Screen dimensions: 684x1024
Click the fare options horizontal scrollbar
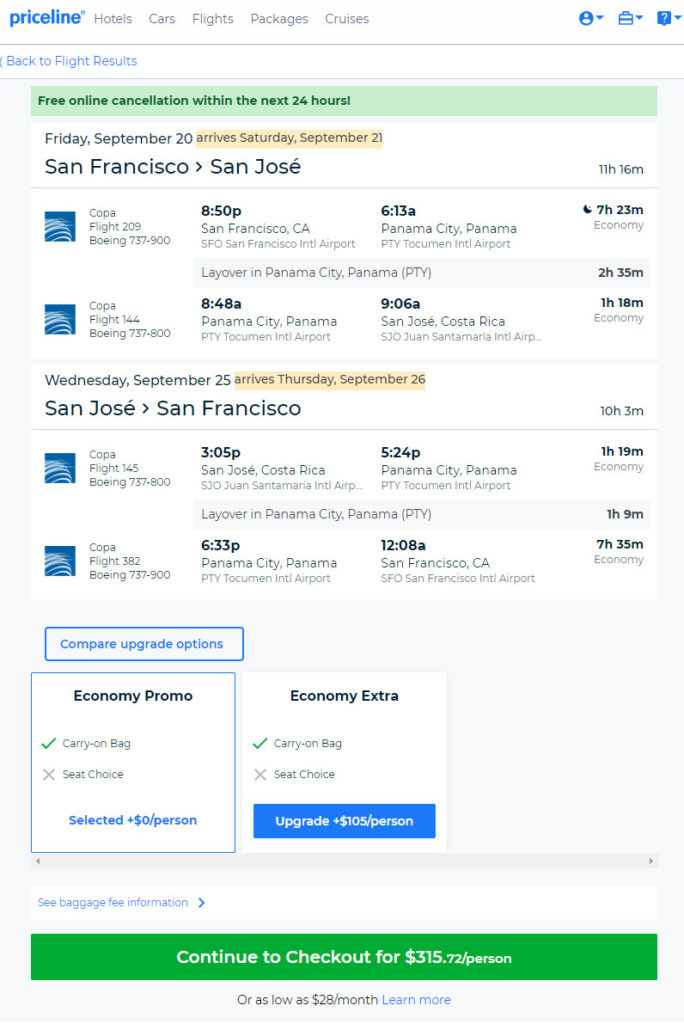coord(344,861)
